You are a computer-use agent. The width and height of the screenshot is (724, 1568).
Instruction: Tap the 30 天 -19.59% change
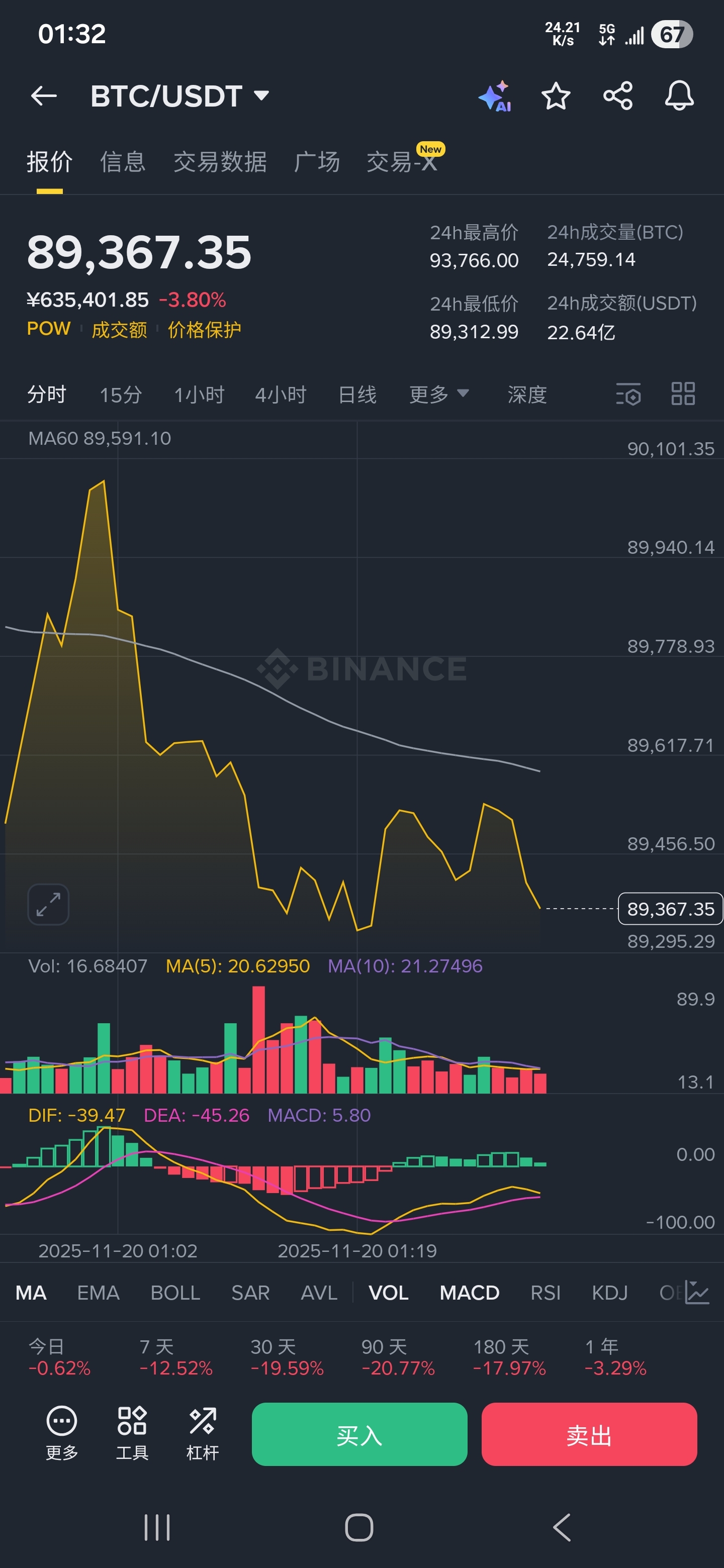(x=287, y=1357)
